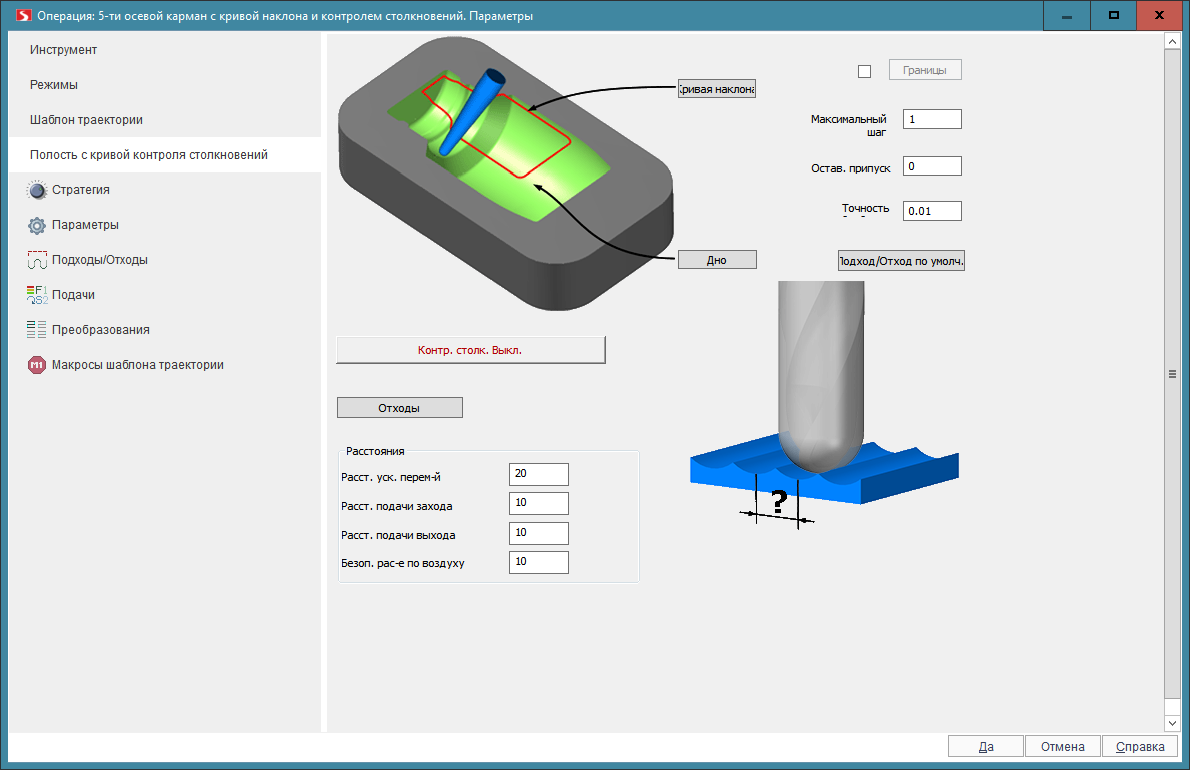Screen dimensions: 1190x770
Task: Click the Расст. уск. перем-й field
Action: pyautogui.click(x=539, y=474)
